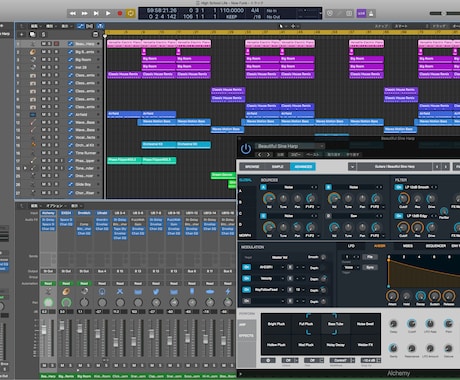This screenshot has height=380, width=460.
Task: Click the catch playhead button in tracks toolbar
Action: click(x=100, y=26)
